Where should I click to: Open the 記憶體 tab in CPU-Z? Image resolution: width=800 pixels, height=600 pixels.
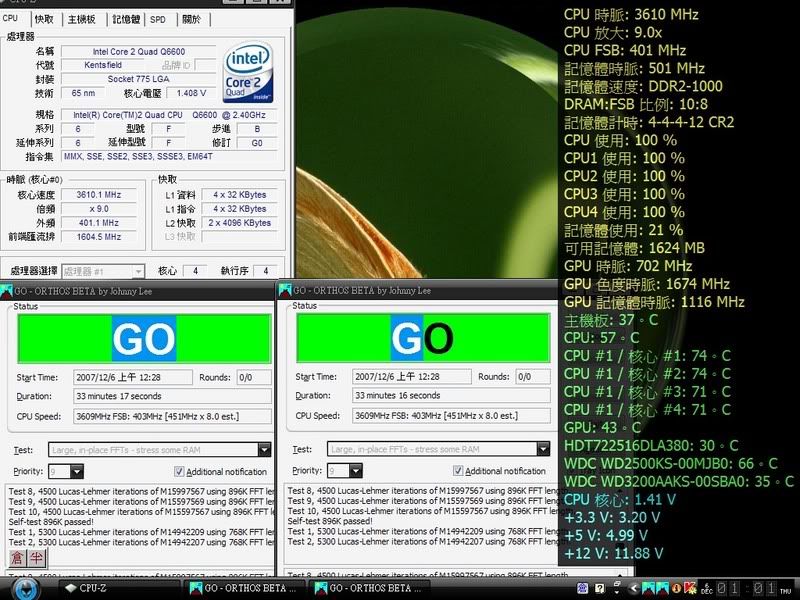click(x=126, y=19)
